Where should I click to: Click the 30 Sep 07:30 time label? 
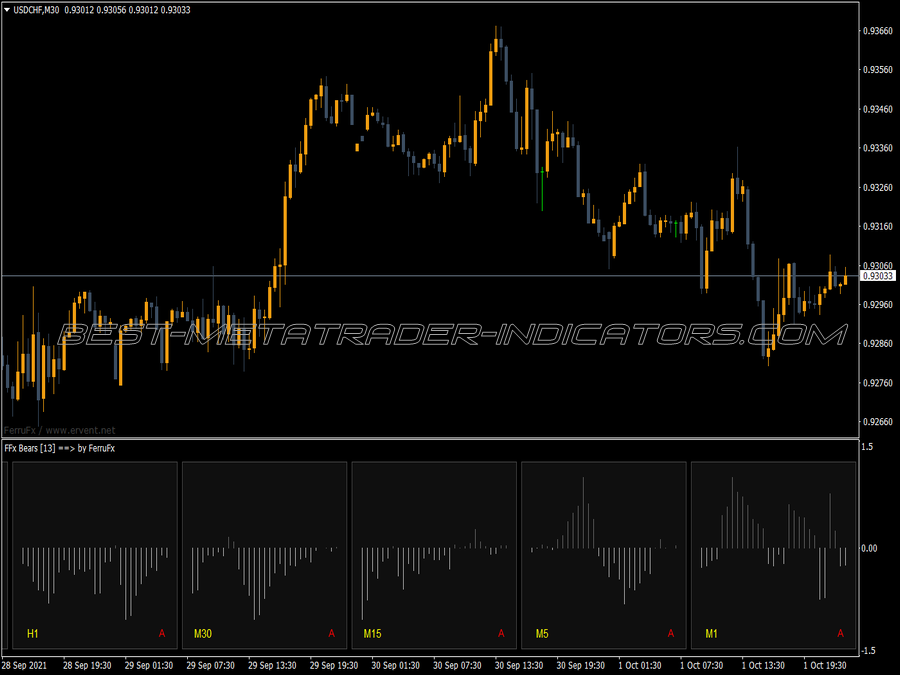click(457, 665)
